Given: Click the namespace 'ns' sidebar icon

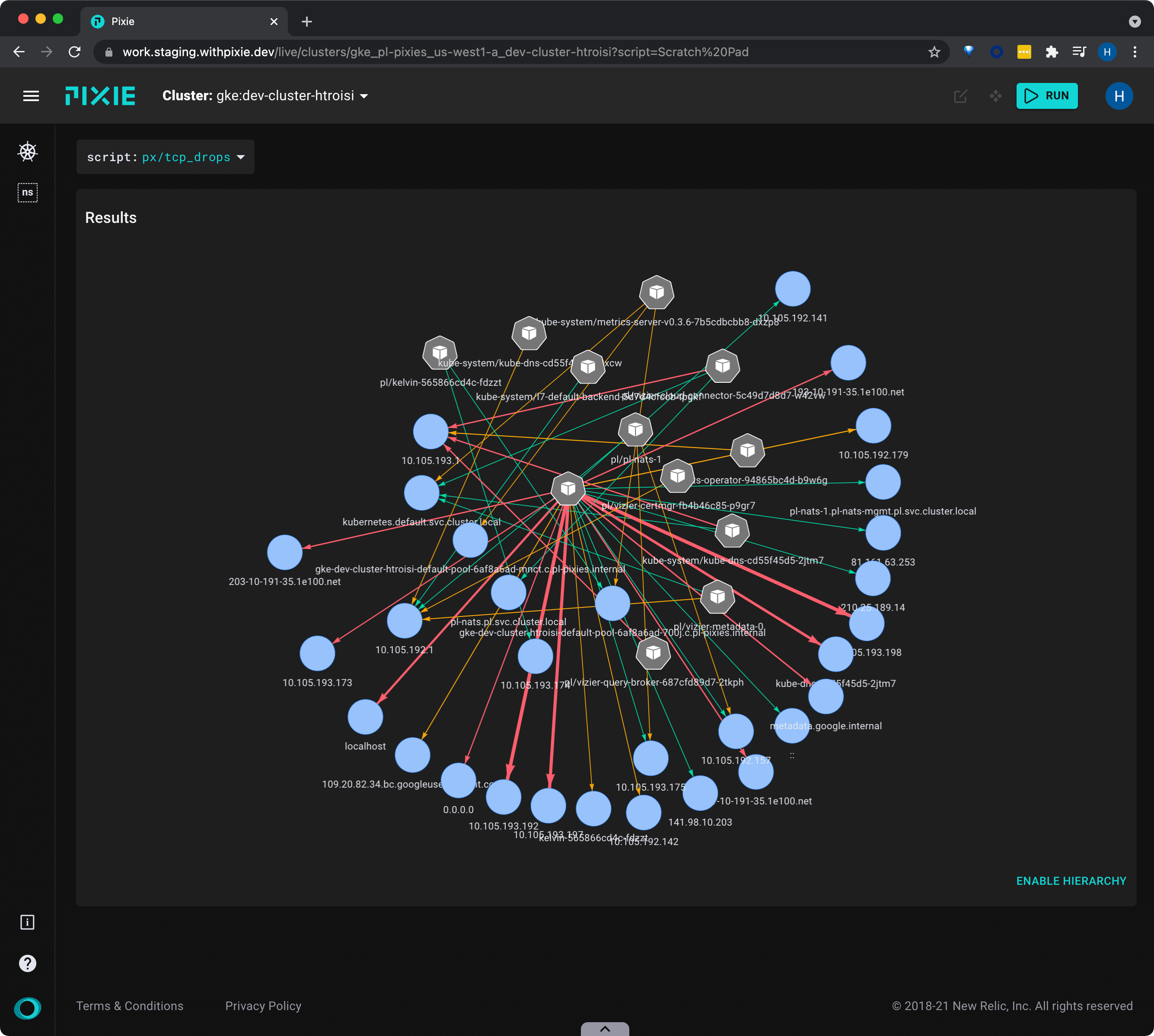Looking at the screenshot, I should click(27, 192).
